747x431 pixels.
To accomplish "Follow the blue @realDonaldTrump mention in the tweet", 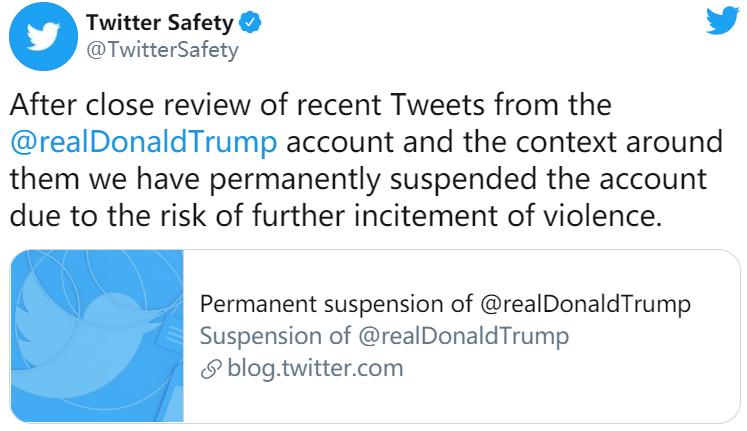I will click(143, 142).
